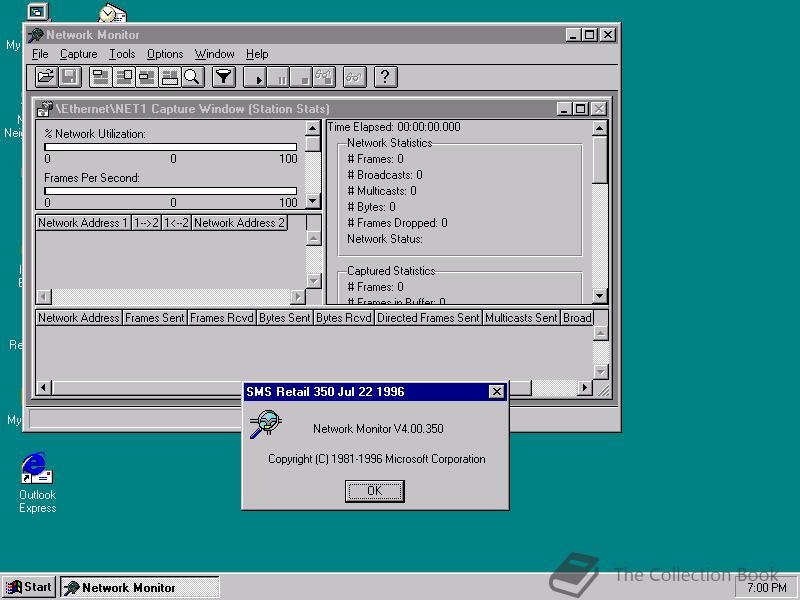The height and width of the screenshot is (600, 800).
Task: Click the statistics pane scroll down arrow
Action: pyautogui.click(x=599, y=295)
